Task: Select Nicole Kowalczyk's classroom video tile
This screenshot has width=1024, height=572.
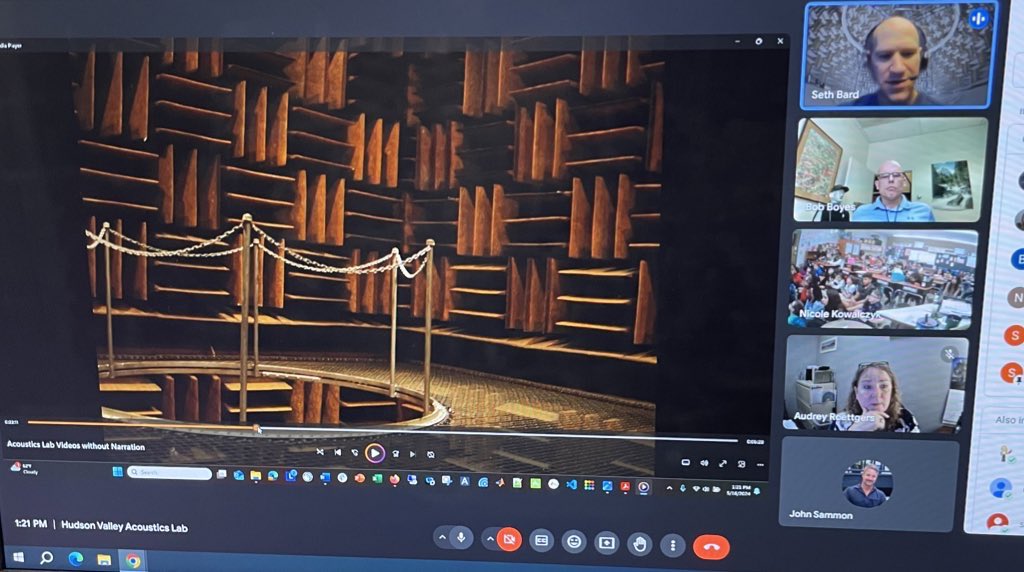Action: coord(883,279)
